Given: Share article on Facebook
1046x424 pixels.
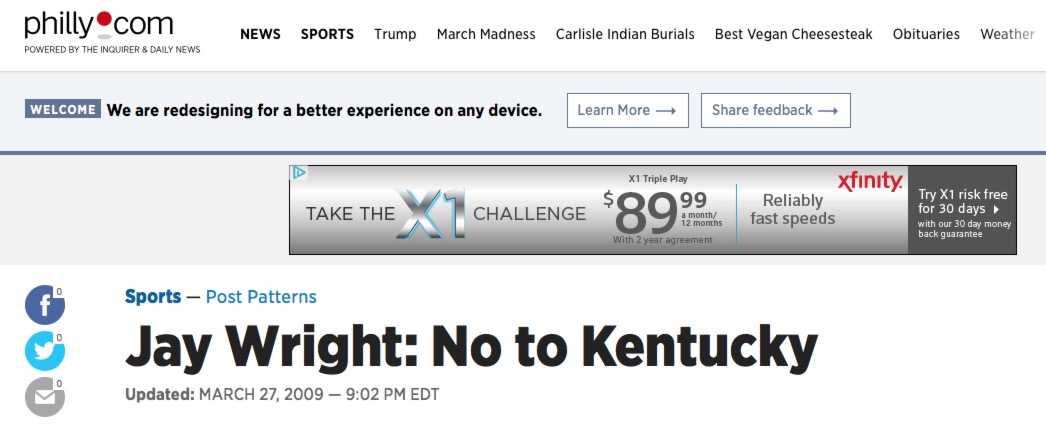Looking at the screenshot, I should click(x=45, y=305).
